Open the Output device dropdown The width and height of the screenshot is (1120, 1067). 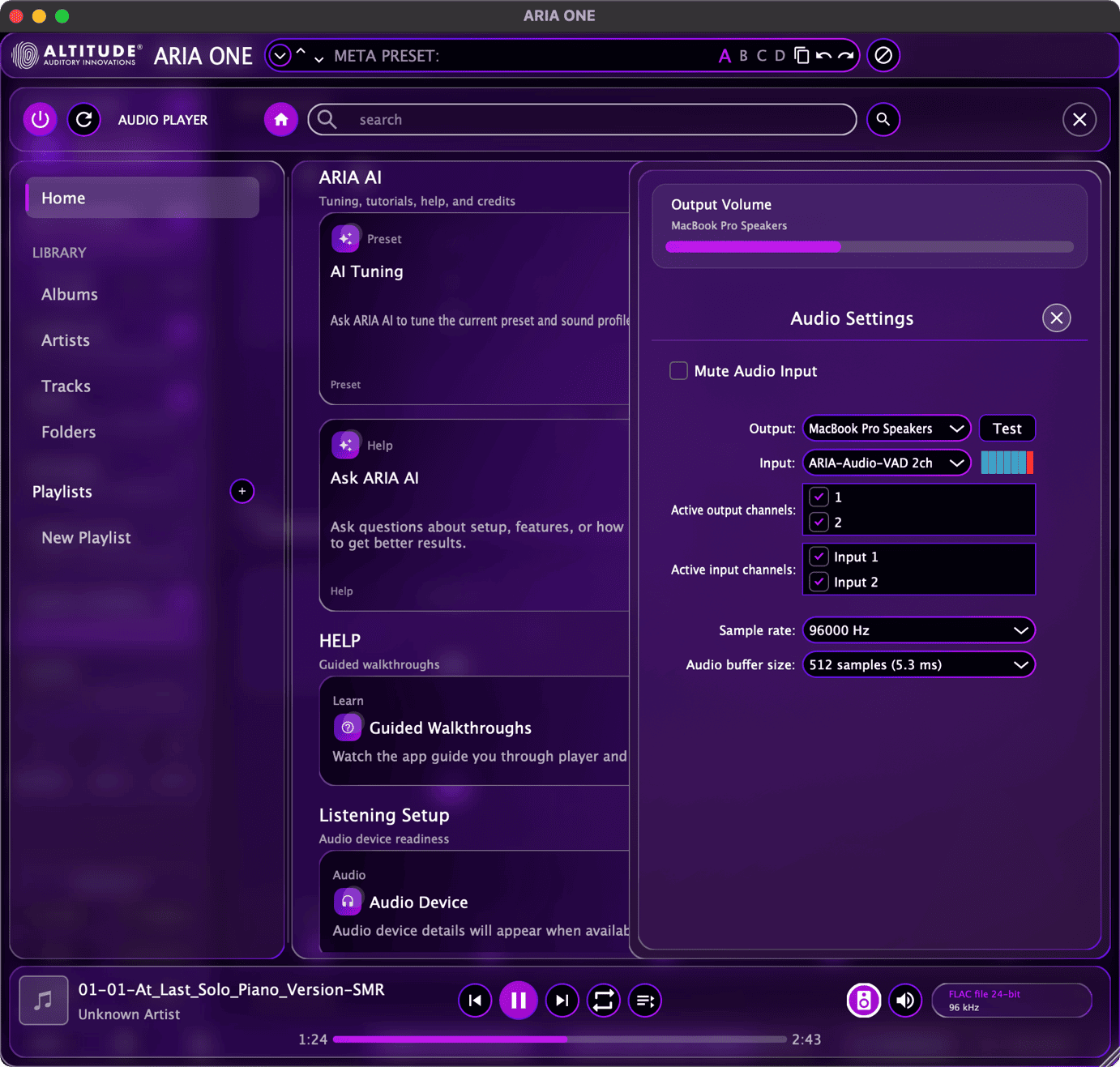coord(887,429)
